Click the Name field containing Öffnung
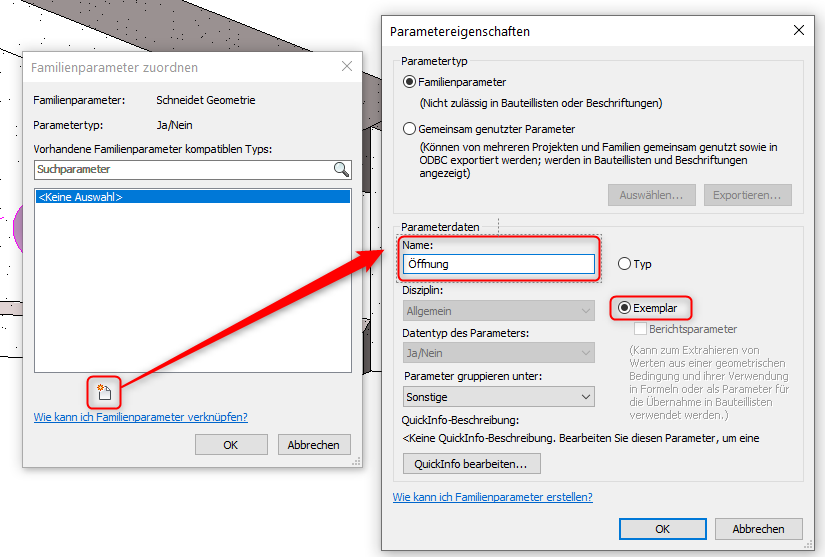This screenshot has width=825, height=557. tap(498, 264)
